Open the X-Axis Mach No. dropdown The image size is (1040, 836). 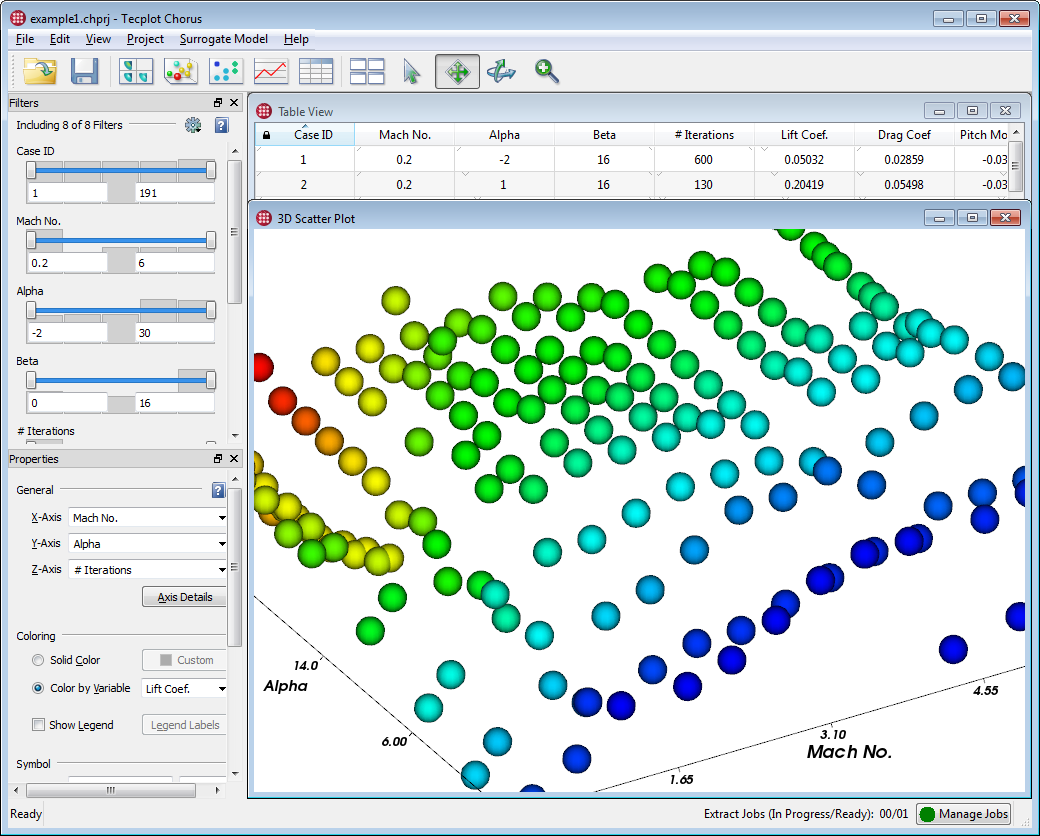pos(148,518)
